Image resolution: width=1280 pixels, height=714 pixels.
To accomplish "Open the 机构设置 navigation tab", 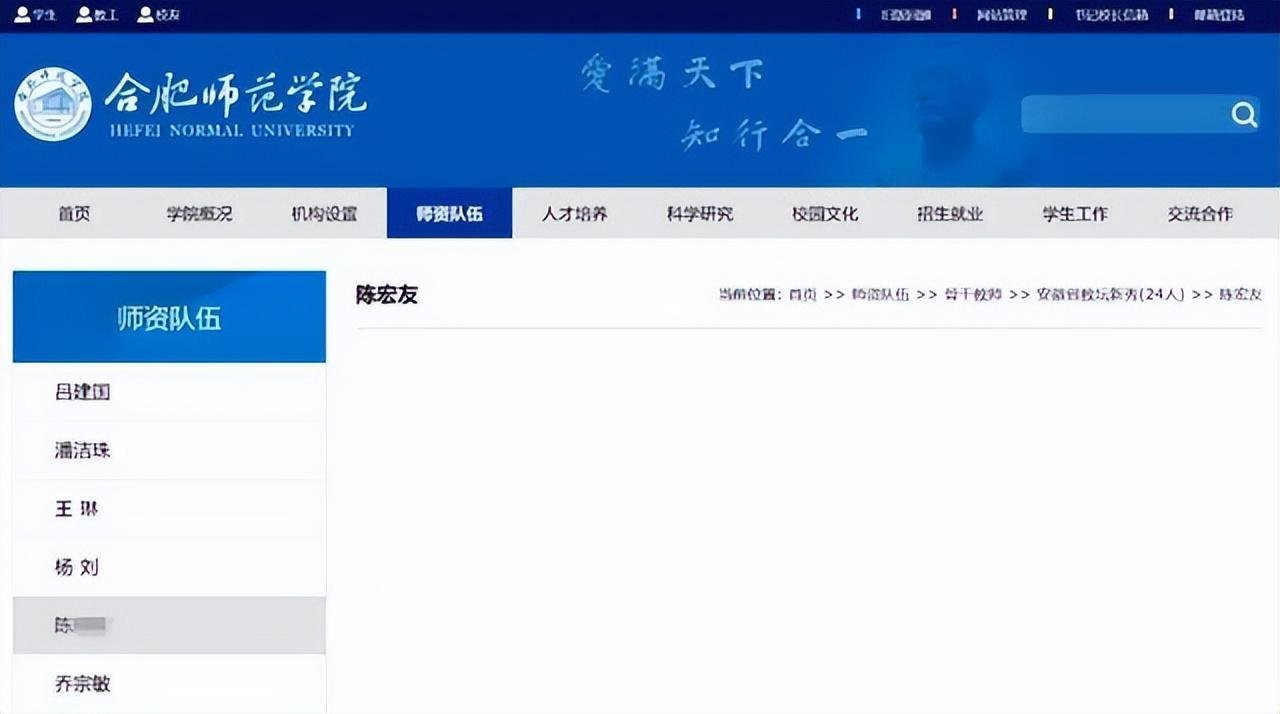I will tap(324, 213).
